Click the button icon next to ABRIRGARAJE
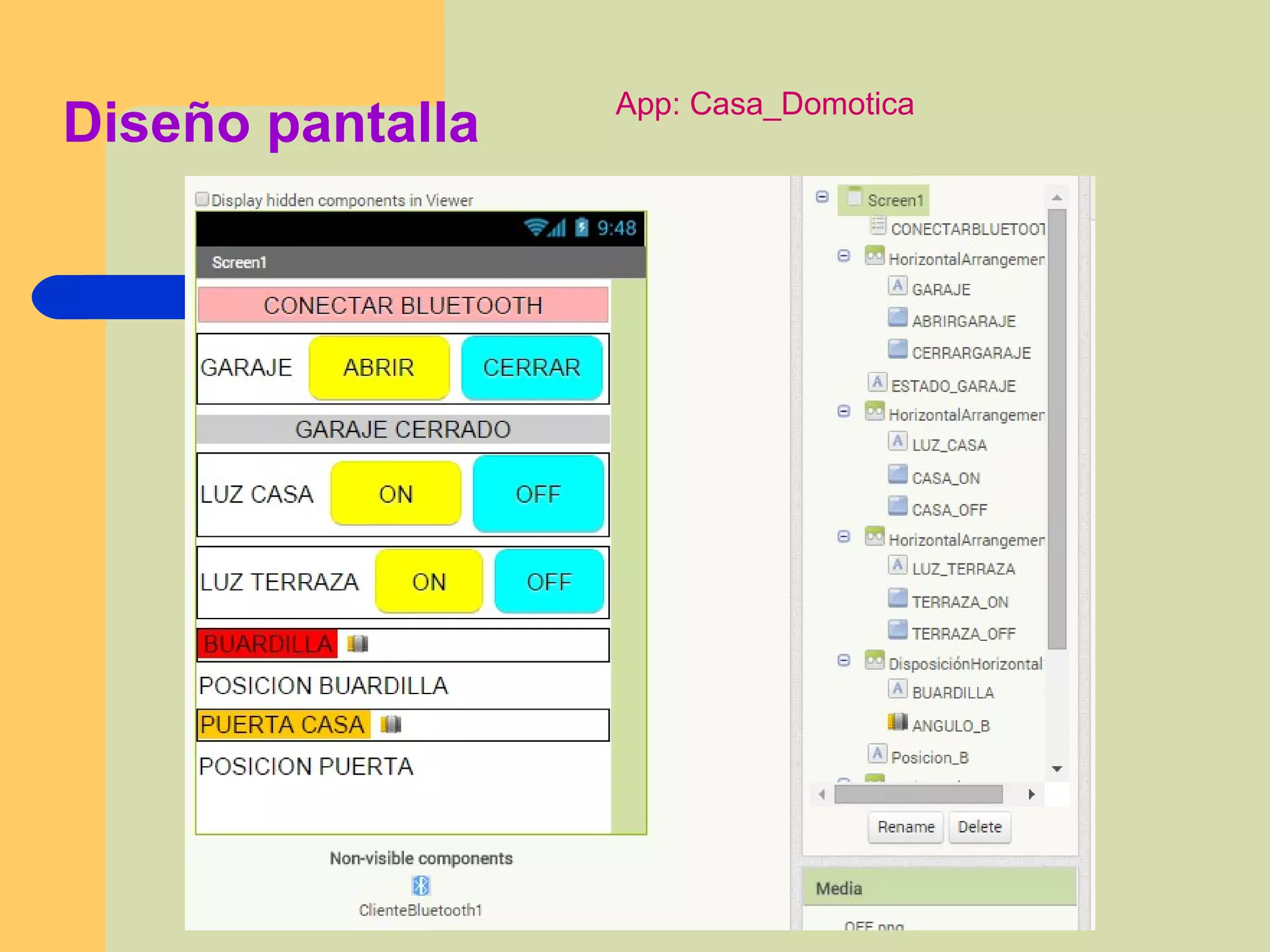 click(897, 317)
